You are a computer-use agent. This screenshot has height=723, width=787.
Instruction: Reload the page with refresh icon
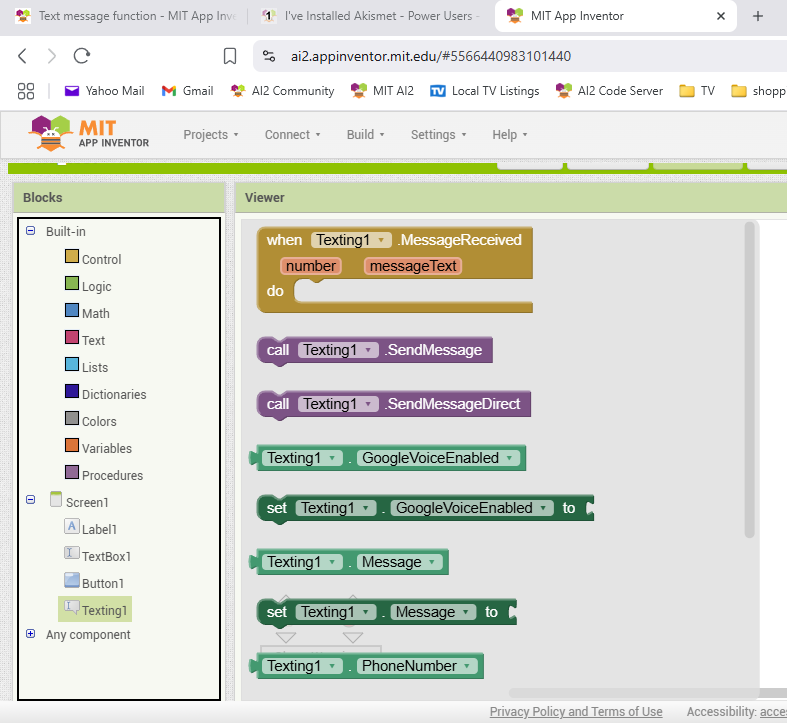click(x=81, y=56)
